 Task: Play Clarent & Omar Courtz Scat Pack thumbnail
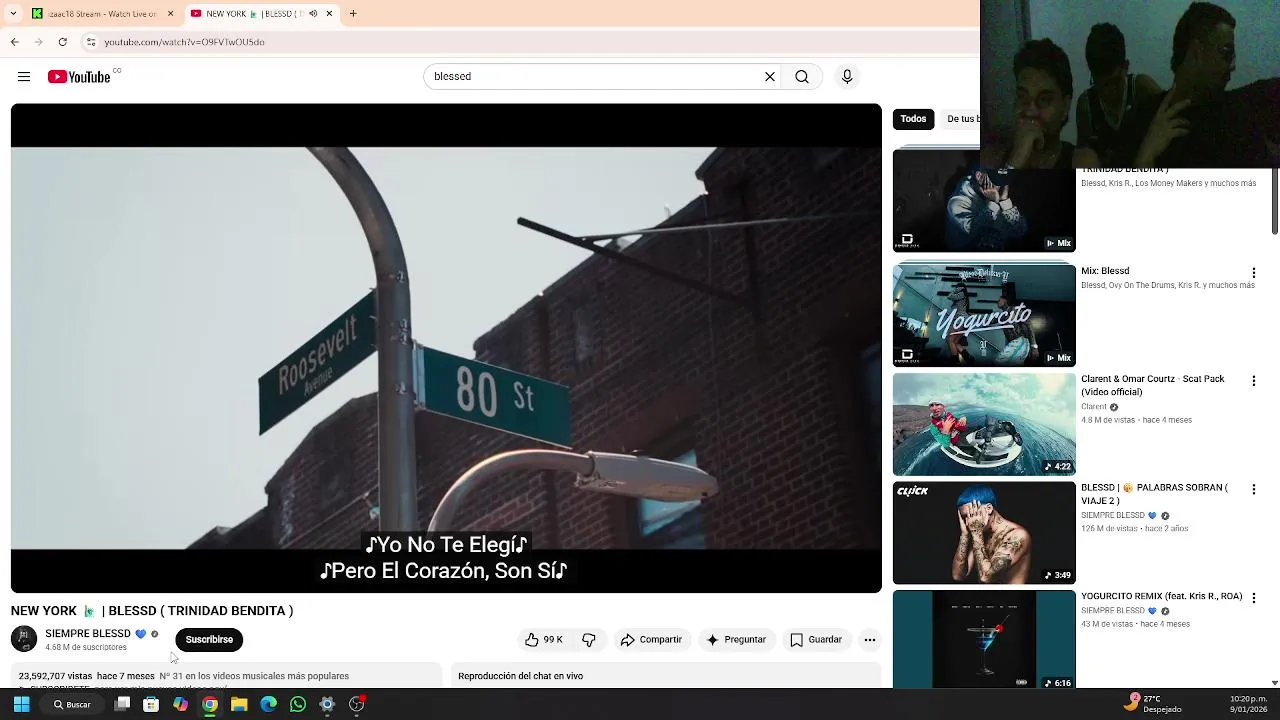(984, 424)
